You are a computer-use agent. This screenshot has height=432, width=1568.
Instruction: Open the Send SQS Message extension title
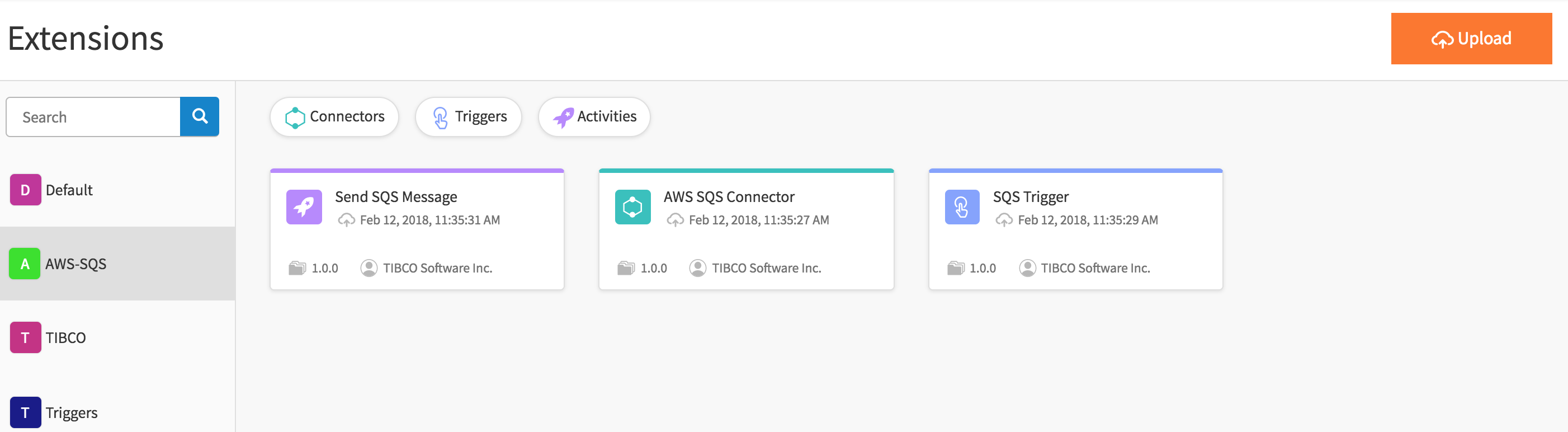click(396, 197)
